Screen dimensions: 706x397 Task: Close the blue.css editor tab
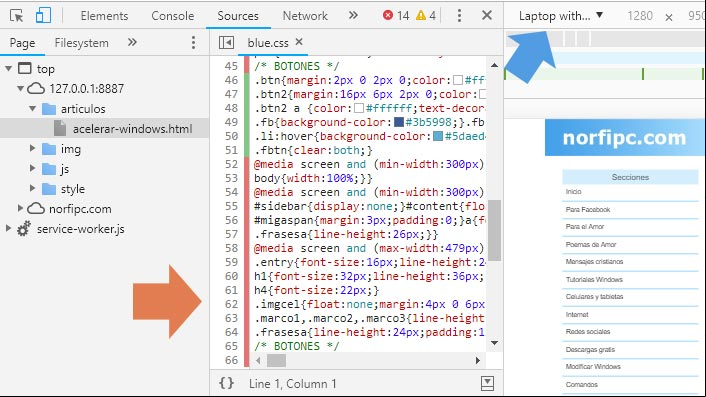coord(299,42)
